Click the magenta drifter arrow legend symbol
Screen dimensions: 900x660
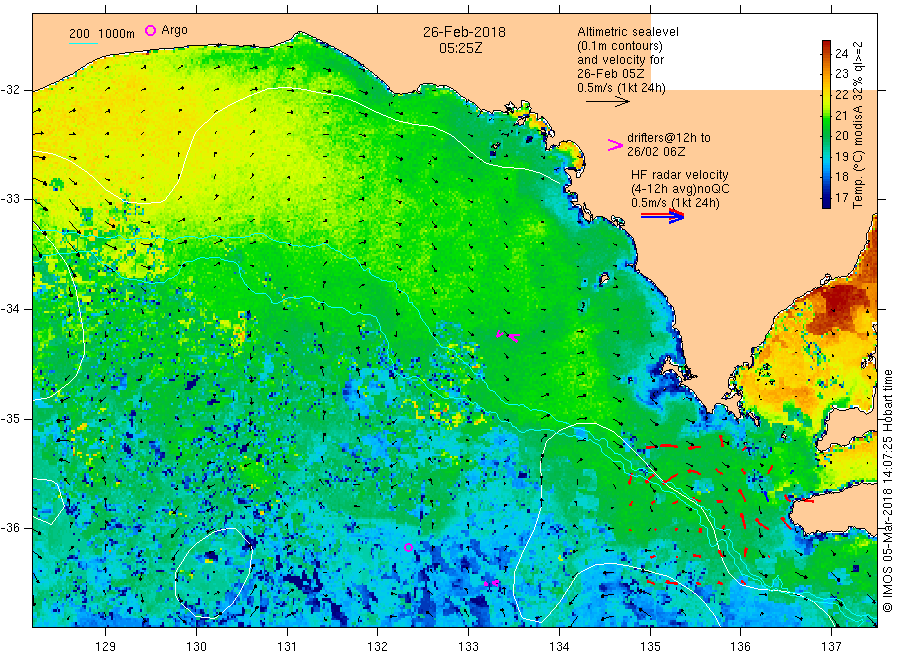pos(615,145)
